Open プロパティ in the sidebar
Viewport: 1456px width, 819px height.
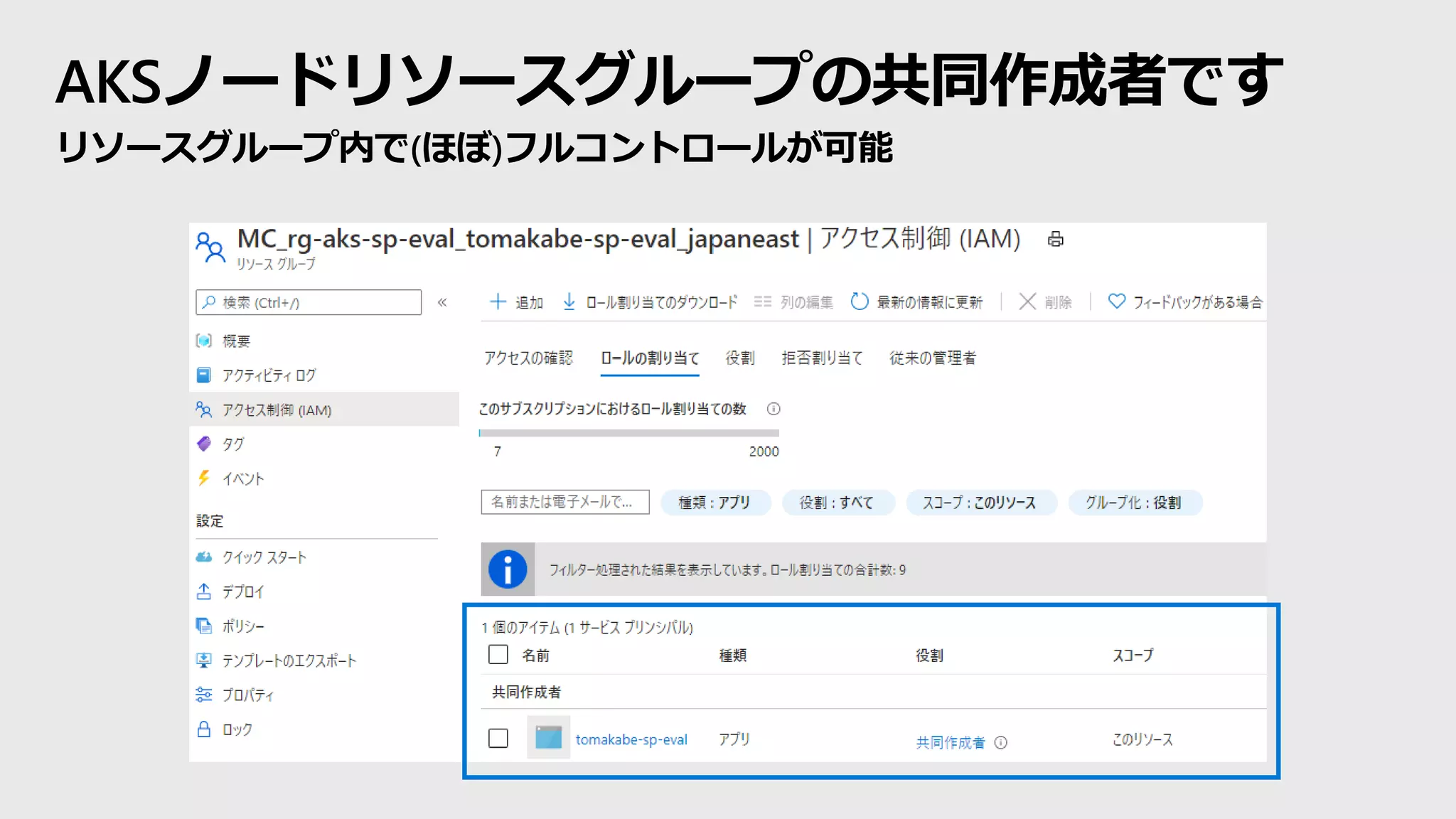coord(247,695)
